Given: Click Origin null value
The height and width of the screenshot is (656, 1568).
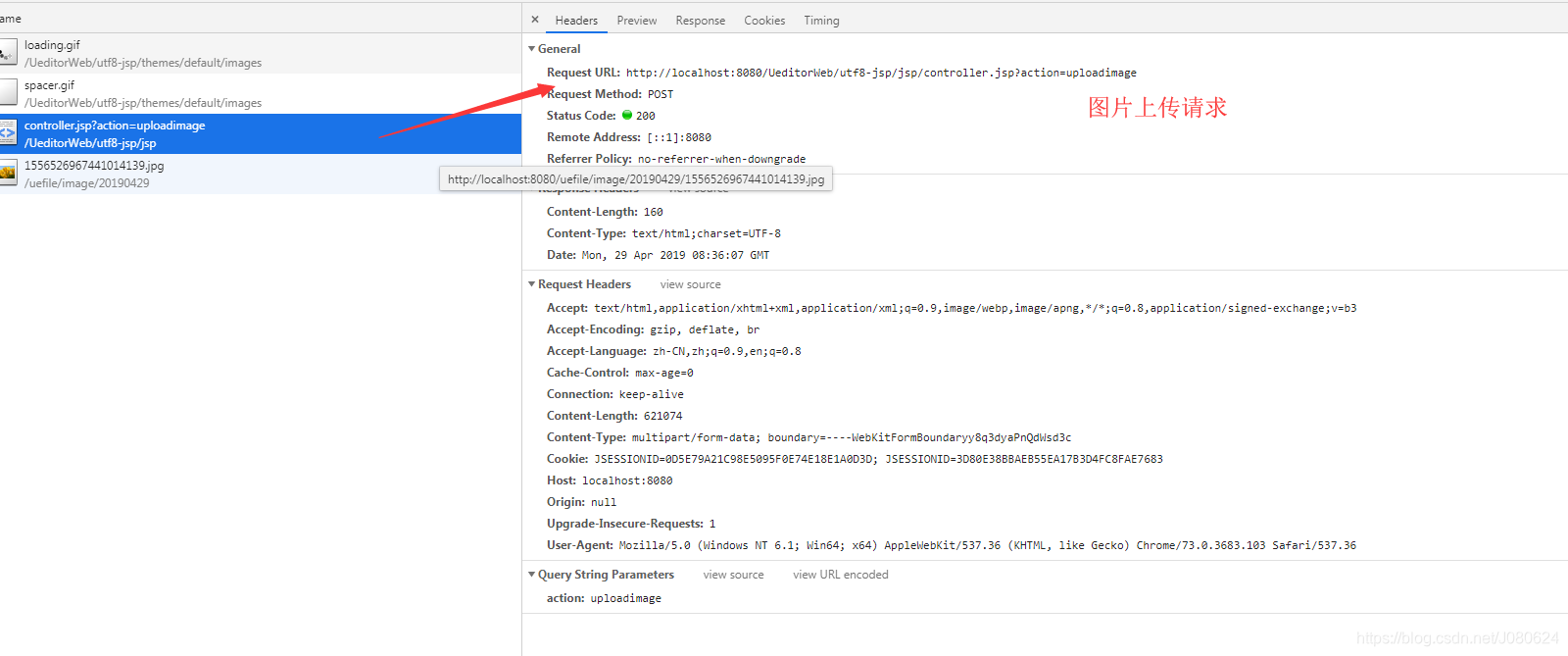Looking at the screenshot, I should tap(604, 502).
